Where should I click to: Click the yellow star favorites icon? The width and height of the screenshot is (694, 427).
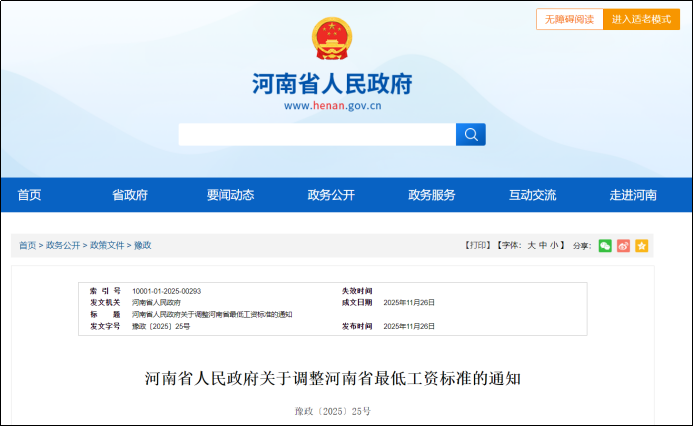(641, 245)
